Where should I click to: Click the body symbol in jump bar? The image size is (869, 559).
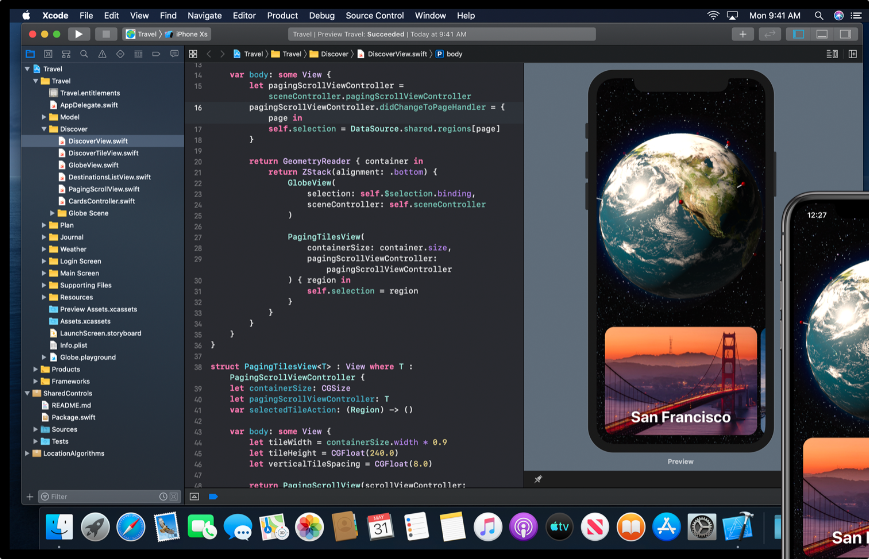tap(449, 54)
